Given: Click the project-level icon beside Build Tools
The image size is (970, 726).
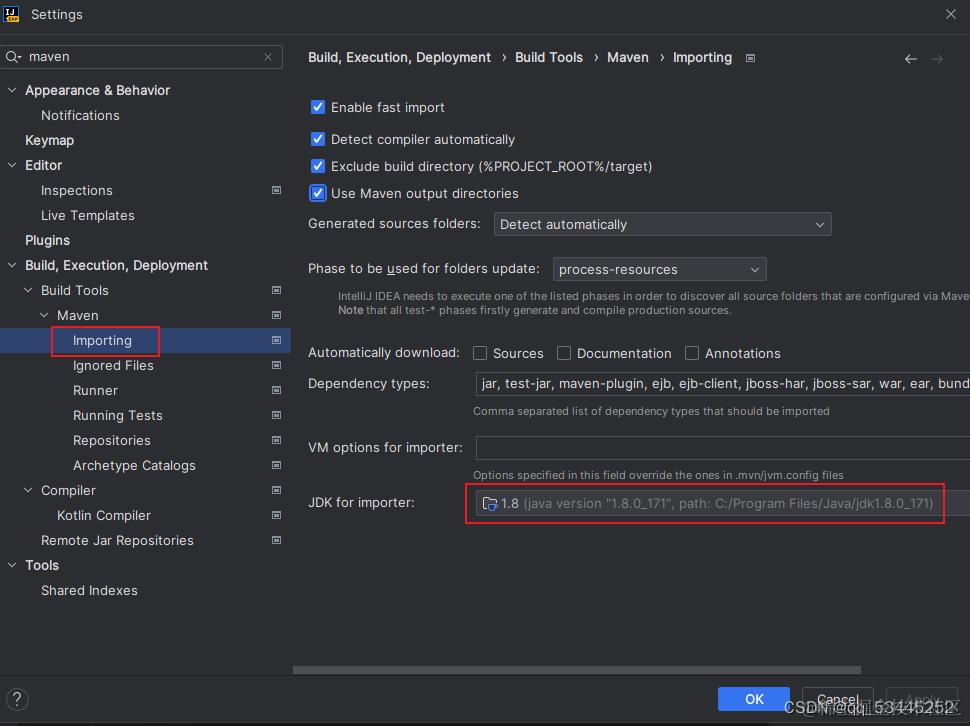Looking at the screenshot, I should pos(277,290).
